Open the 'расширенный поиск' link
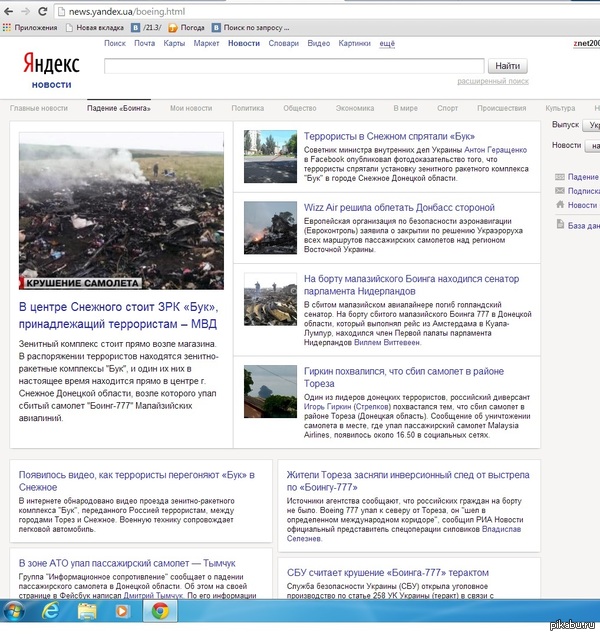This screenshot has width=600, height=636. tap(492, 81)
